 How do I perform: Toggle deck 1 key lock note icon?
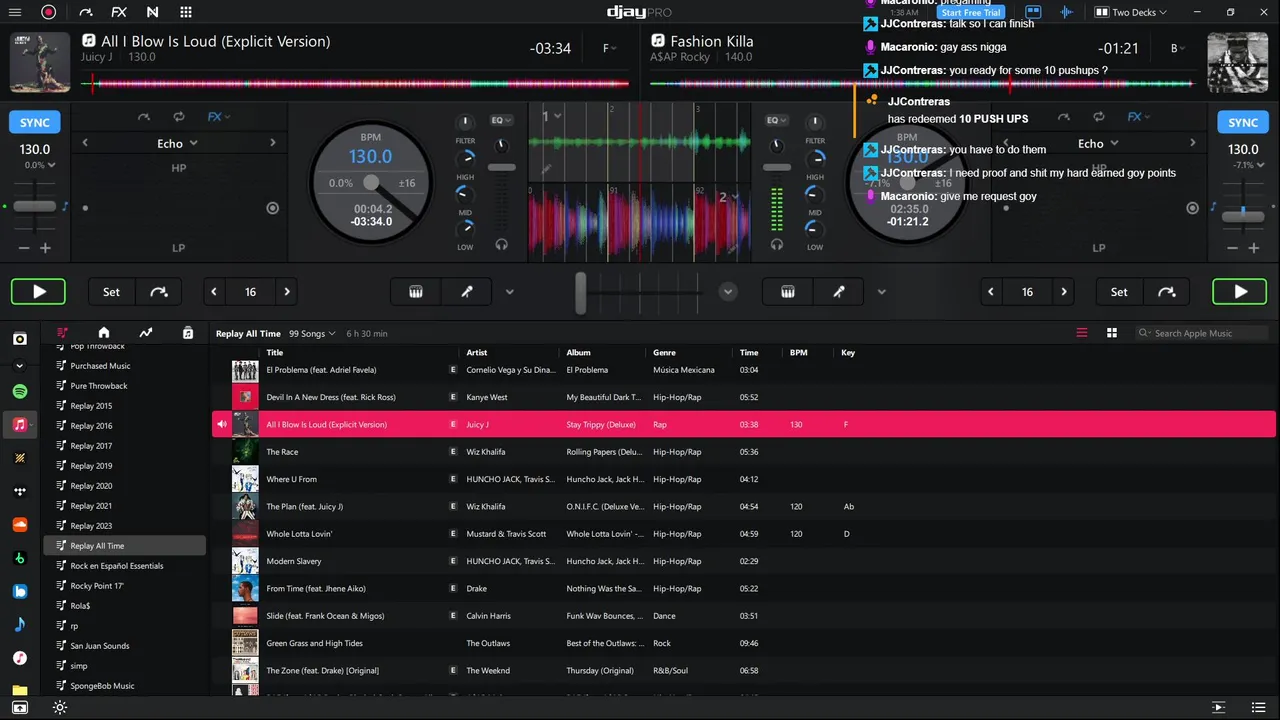click(x=65, y=206)
